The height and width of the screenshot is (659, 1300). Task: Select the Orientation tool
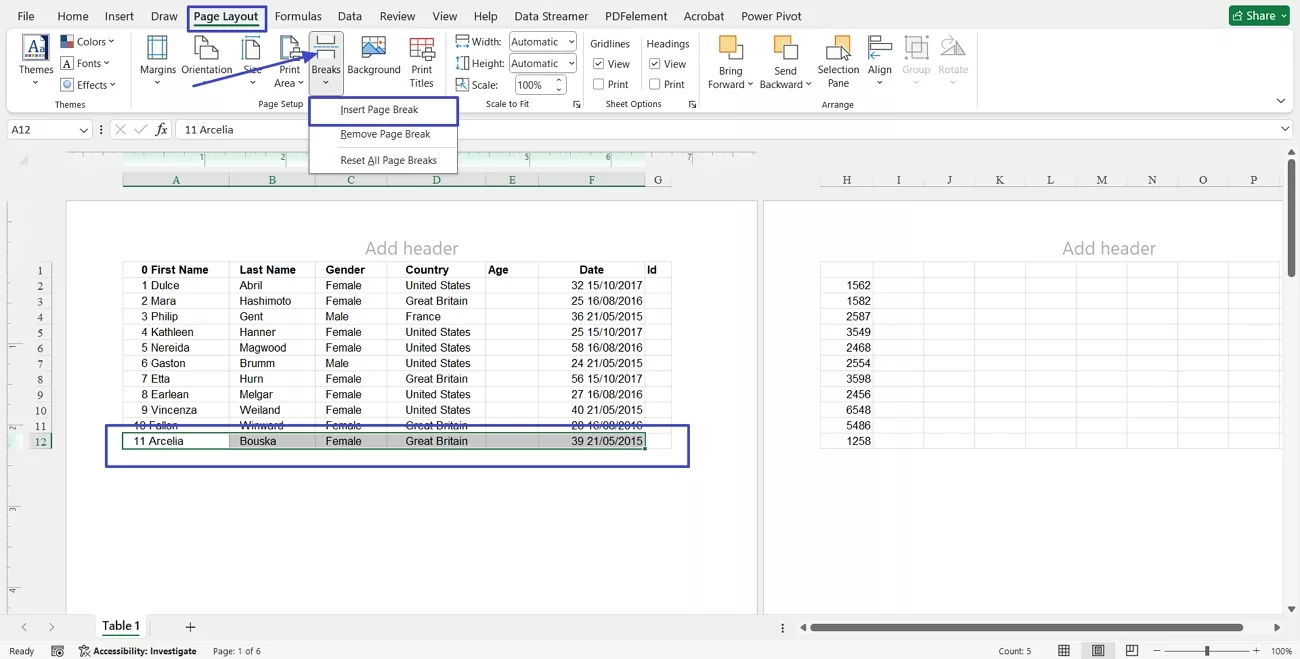tap(206, 60)
